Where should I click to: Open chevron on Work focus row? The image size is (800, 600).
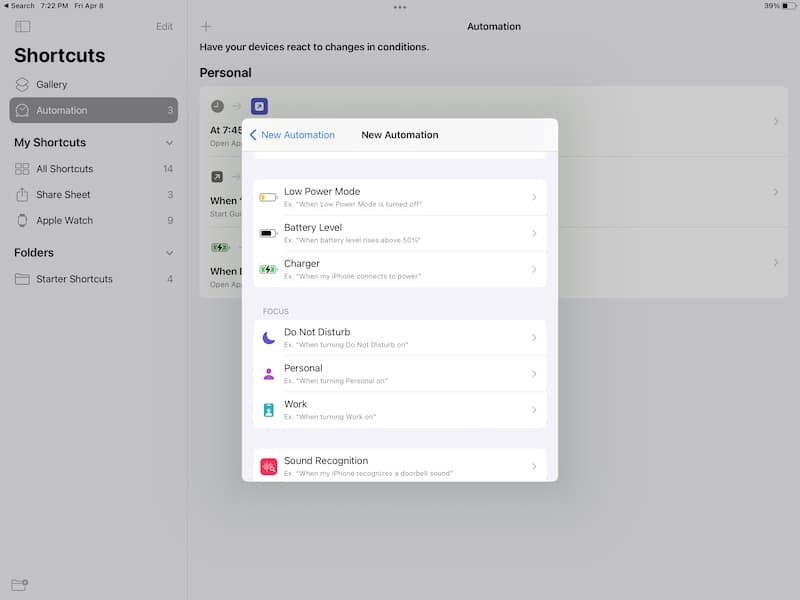(534, 410)
